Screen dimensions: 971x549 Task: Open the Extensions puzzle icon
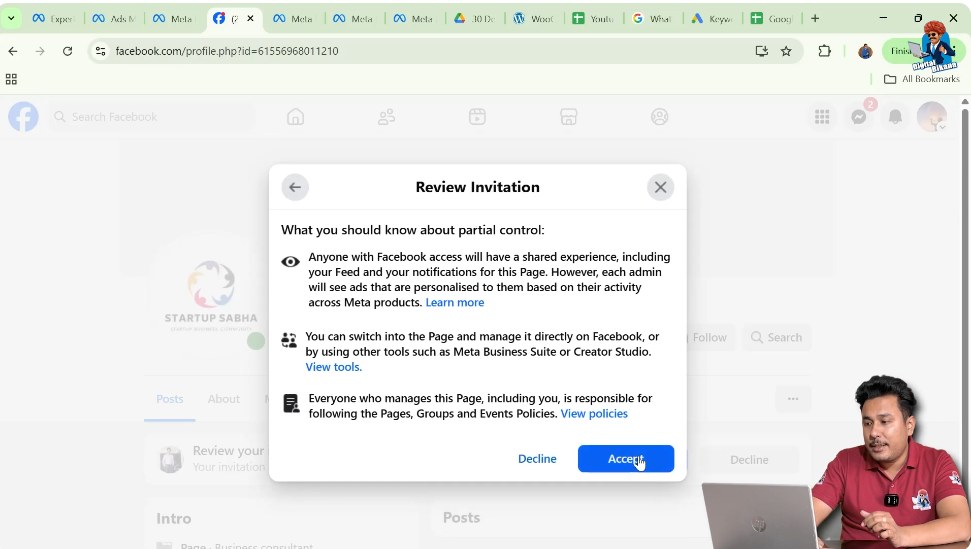824,51
